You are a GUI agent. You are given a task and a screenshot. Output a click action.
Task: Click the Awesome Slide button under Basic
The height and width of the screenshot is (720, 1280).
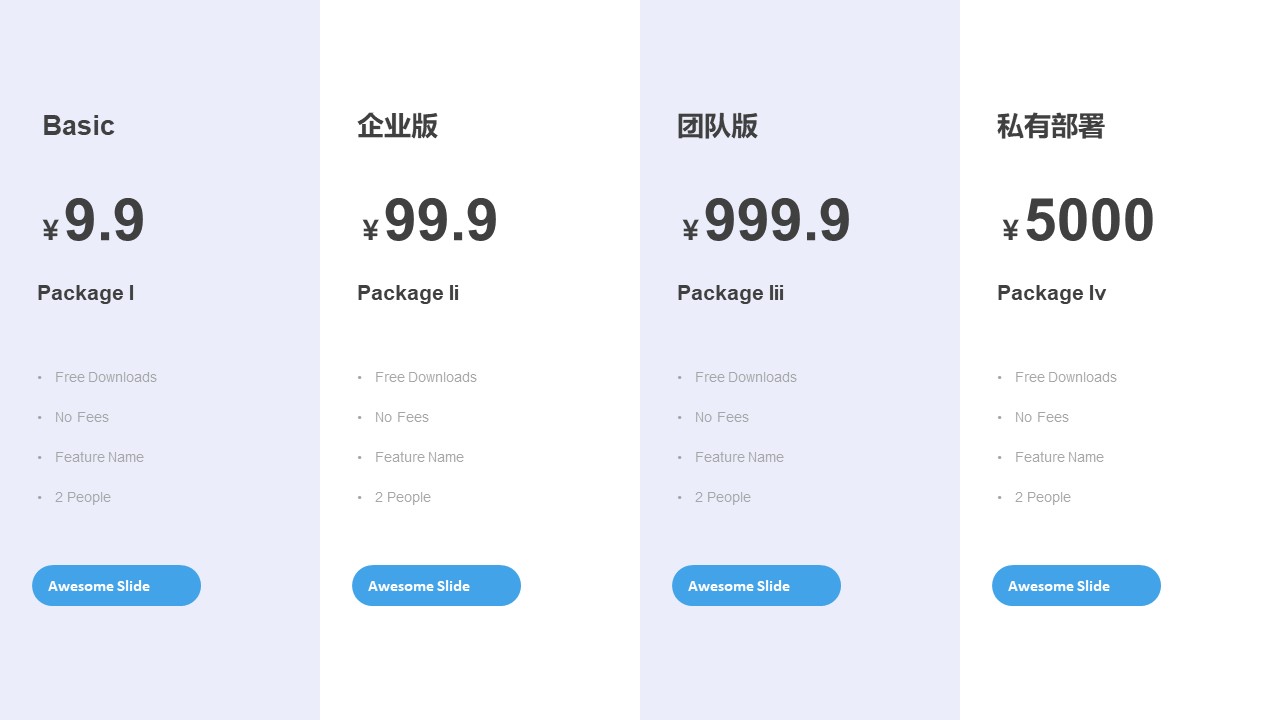pyautogui.click(x=116, y=585)
